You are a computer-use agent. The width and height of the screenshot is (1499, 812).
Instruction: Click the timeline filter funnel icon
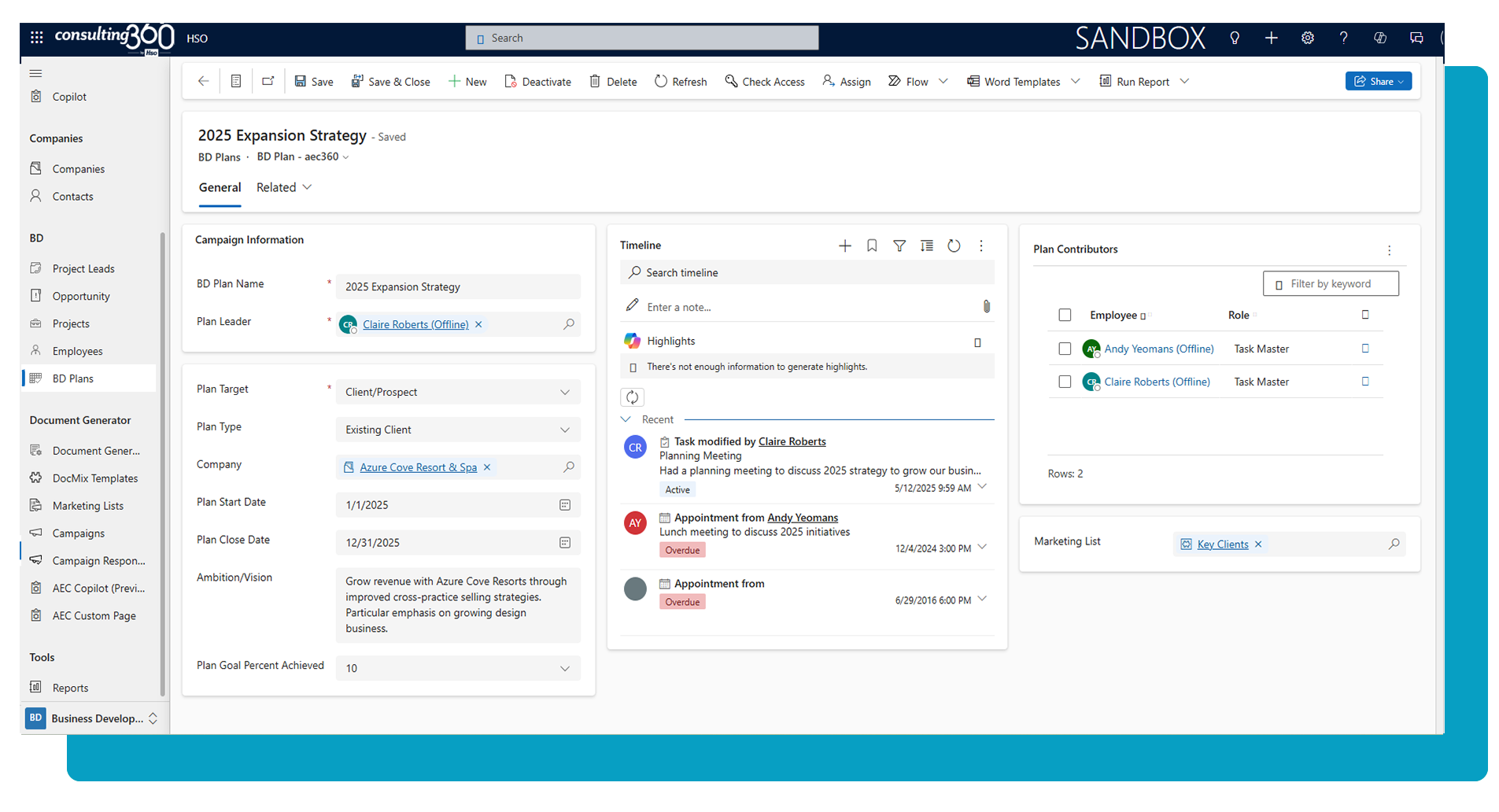(x=899, y=246)
